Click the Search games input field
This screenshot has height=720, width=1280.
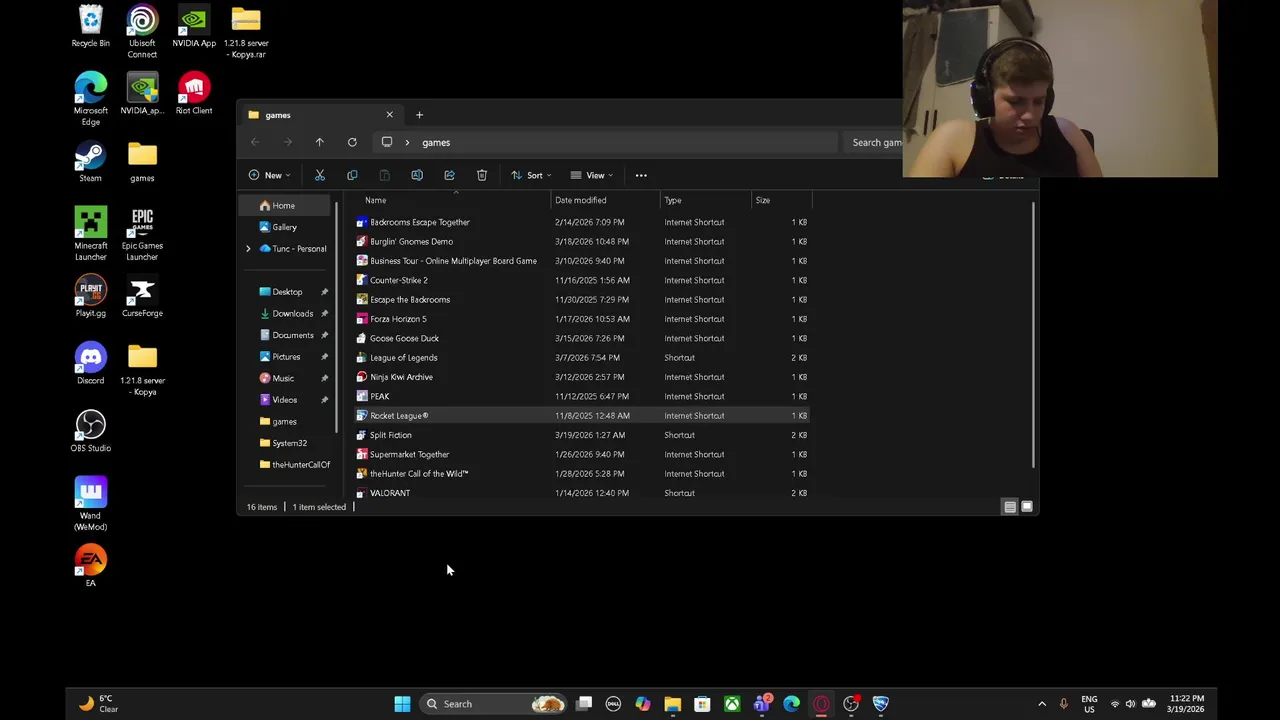pos(875,142)
